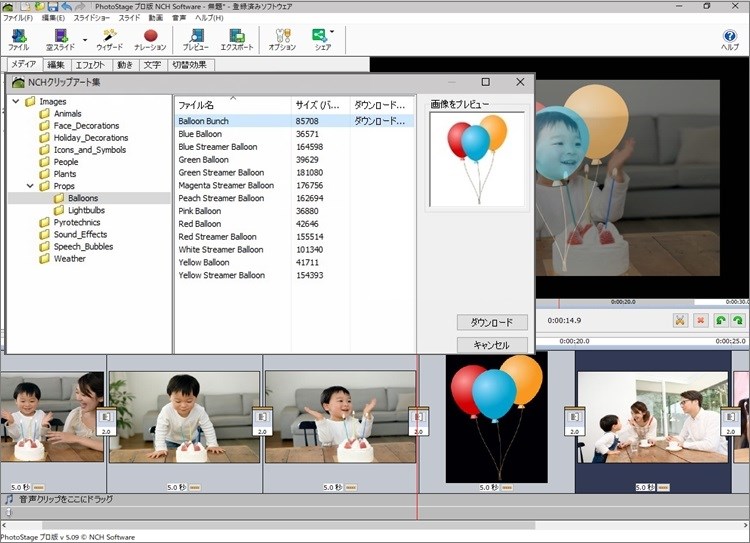Maximize the NCHクリップアート集 dialog
750x543 pixels.
click(485, 82)
